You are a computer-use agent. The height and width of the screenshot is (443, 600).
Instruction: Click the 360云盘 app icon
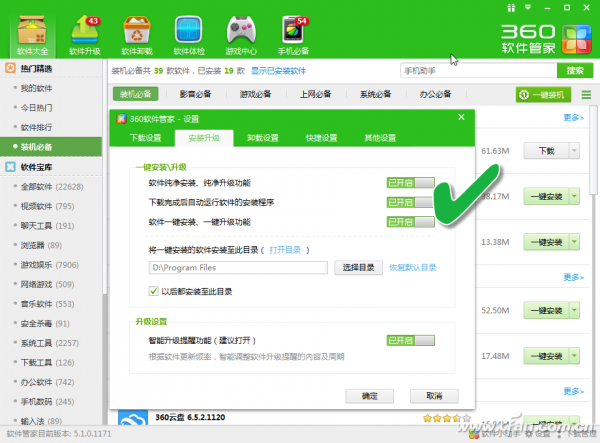(x=133, y=418)
